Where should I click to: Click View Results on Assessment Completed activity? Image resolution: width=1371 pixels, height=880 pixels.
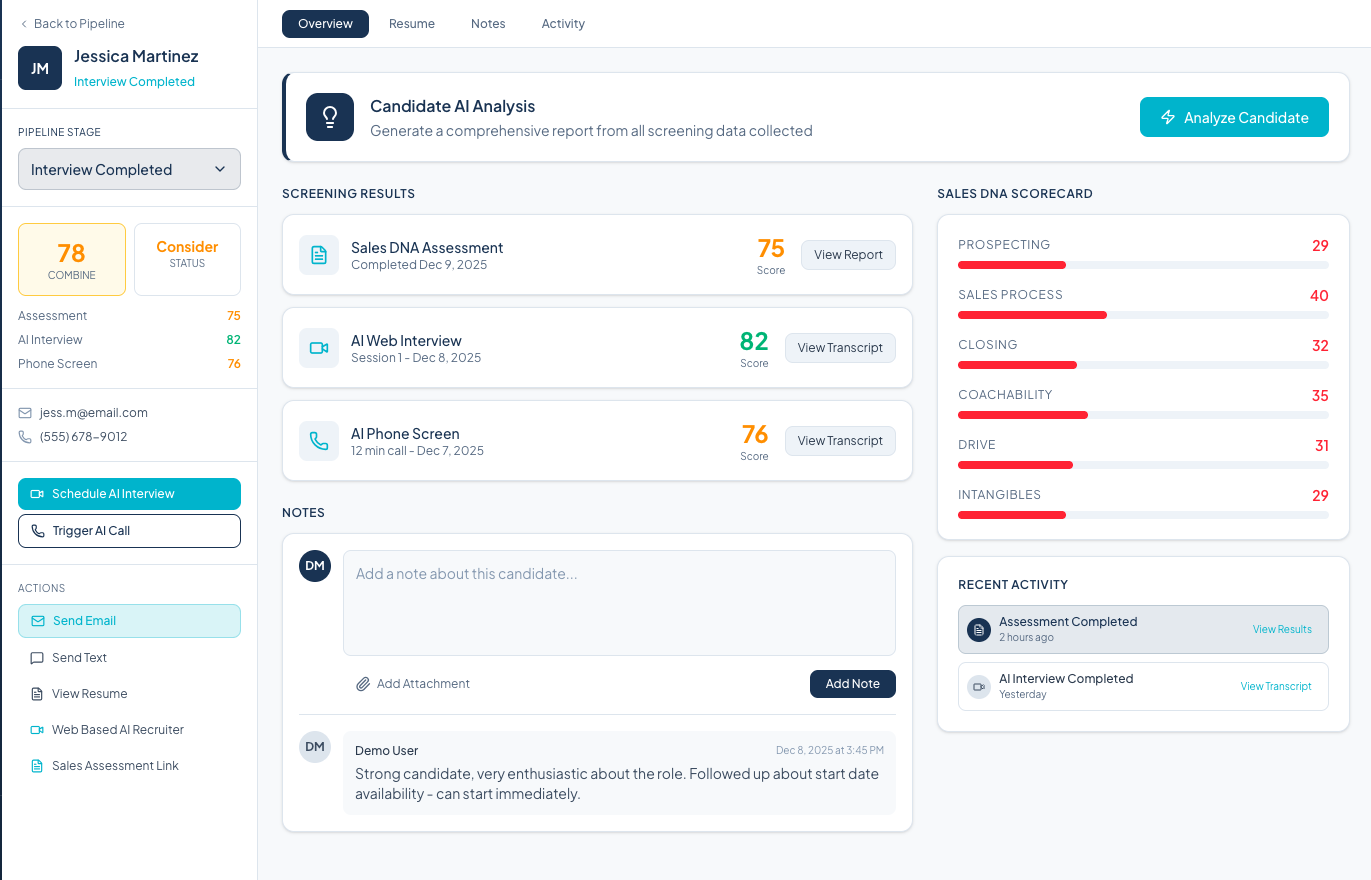pyautogui.click(x=1282, y=629)
